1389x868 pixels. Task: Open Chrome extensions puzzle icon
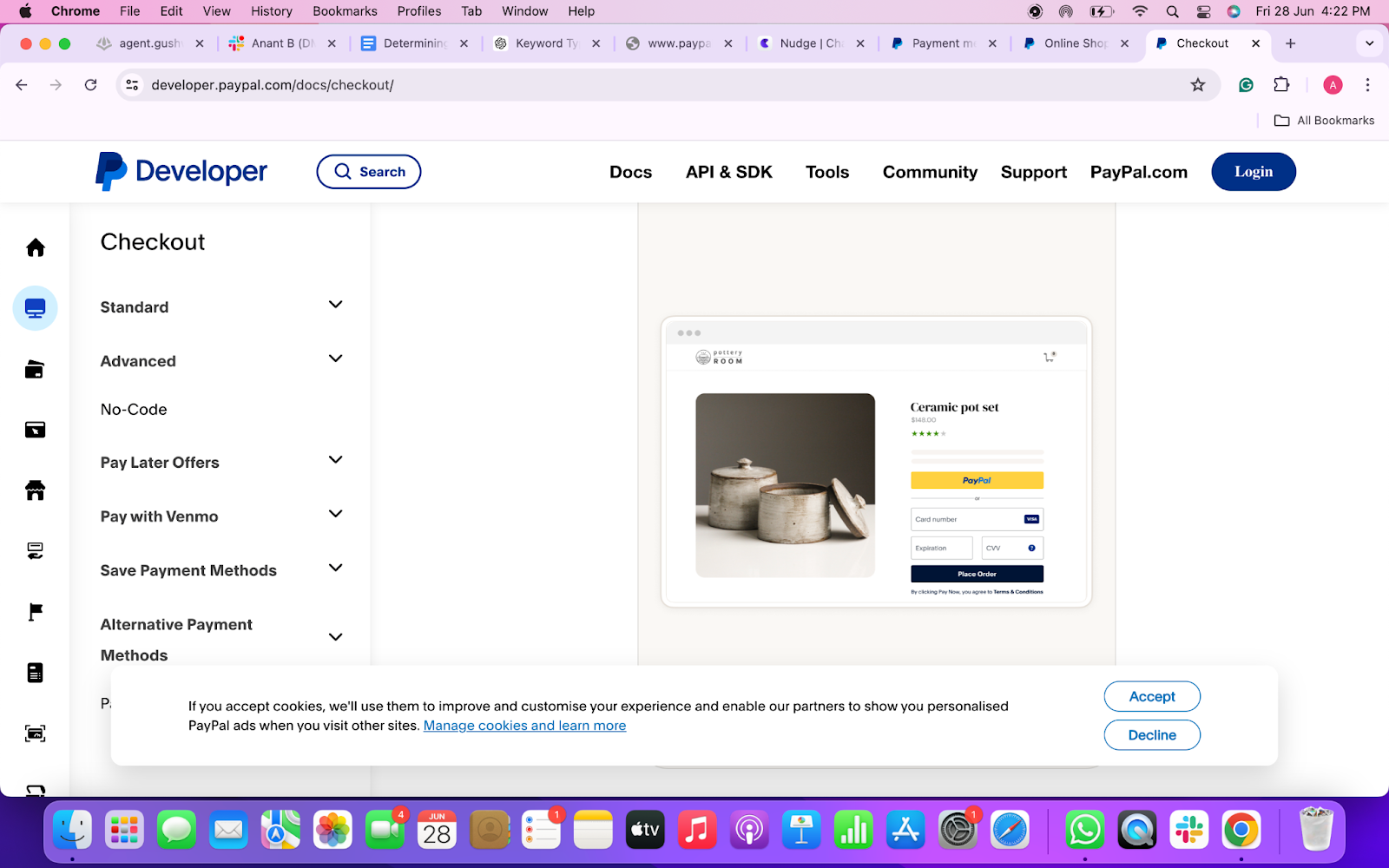pos(1281,85)
